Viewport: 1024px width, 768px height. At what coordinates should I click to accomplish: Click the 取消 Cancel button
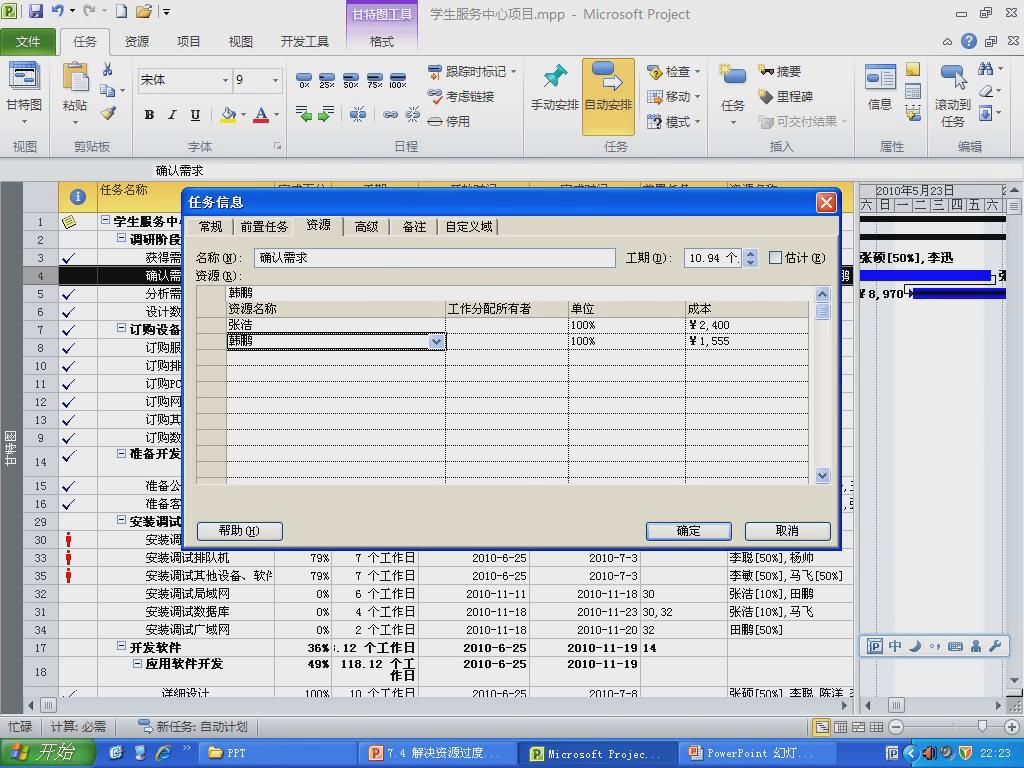coord(787,531)
